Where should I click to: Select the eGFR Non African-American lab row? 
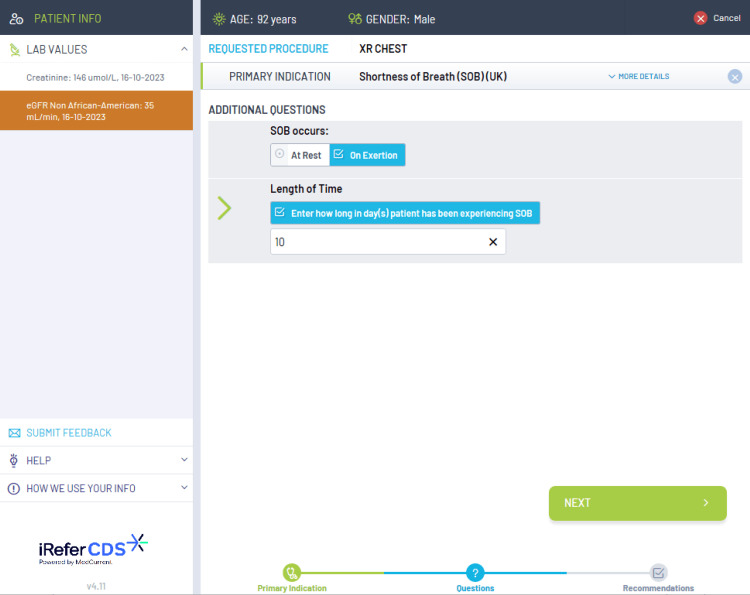(96, 110)
